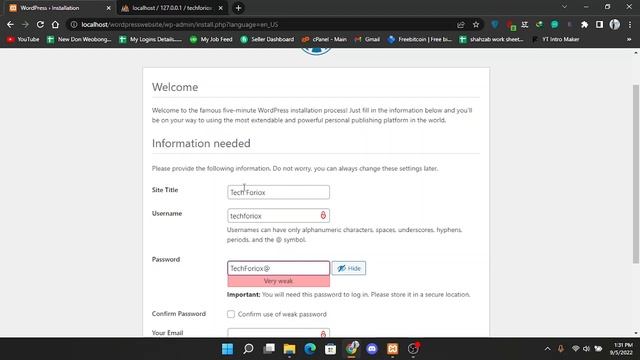640x360 pixels.
Task: Go back with the browser back arrow
Action: click(10, 24)
